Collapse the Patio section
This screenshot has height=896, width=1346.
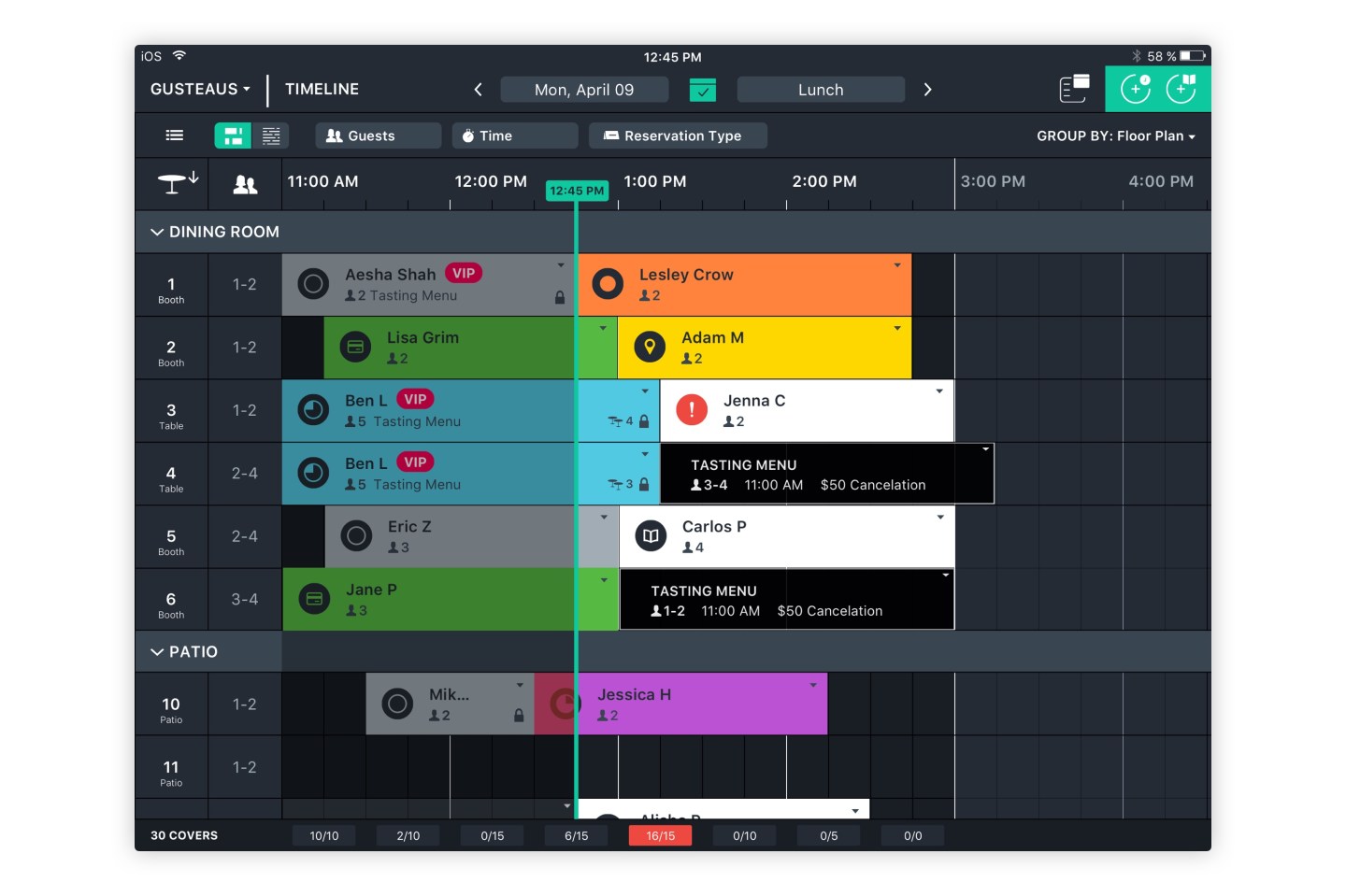157,652
